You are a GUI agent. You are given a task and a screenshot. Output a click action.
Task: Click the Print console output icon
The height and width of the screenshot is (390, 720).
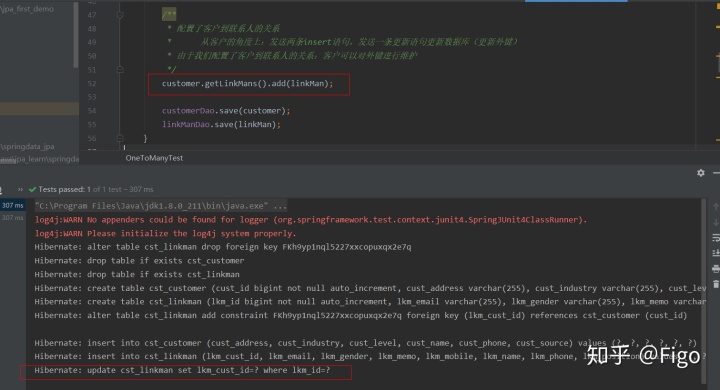pyautogui.click(x=715, y=269)
